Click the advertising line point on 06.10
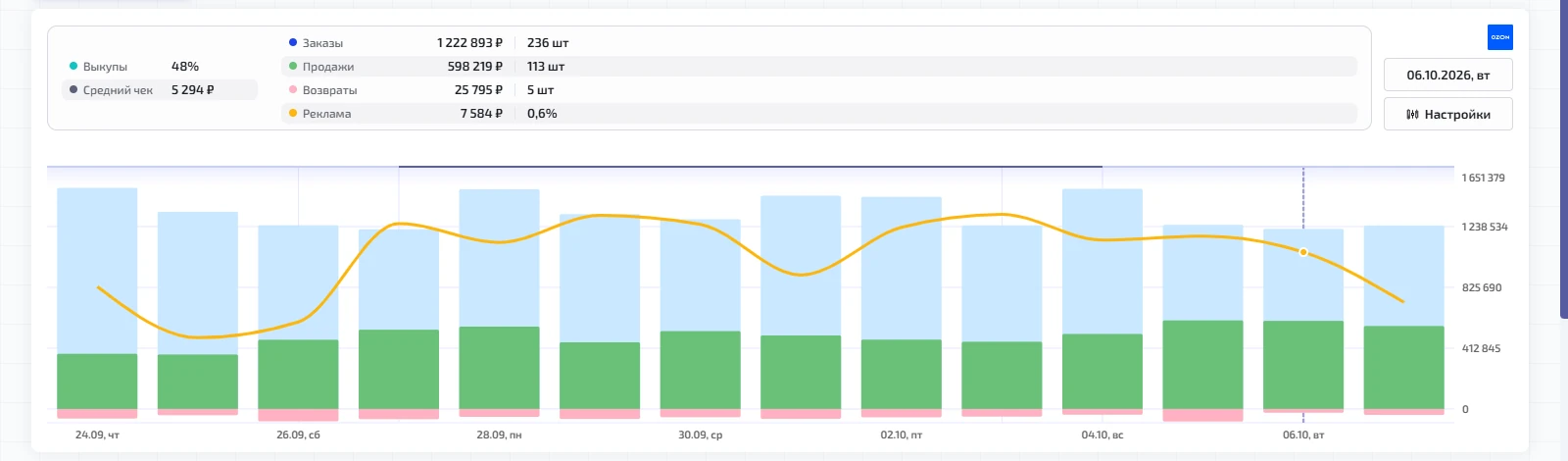This screenshot has width=1568, height=461. [x=1303, y=252]
